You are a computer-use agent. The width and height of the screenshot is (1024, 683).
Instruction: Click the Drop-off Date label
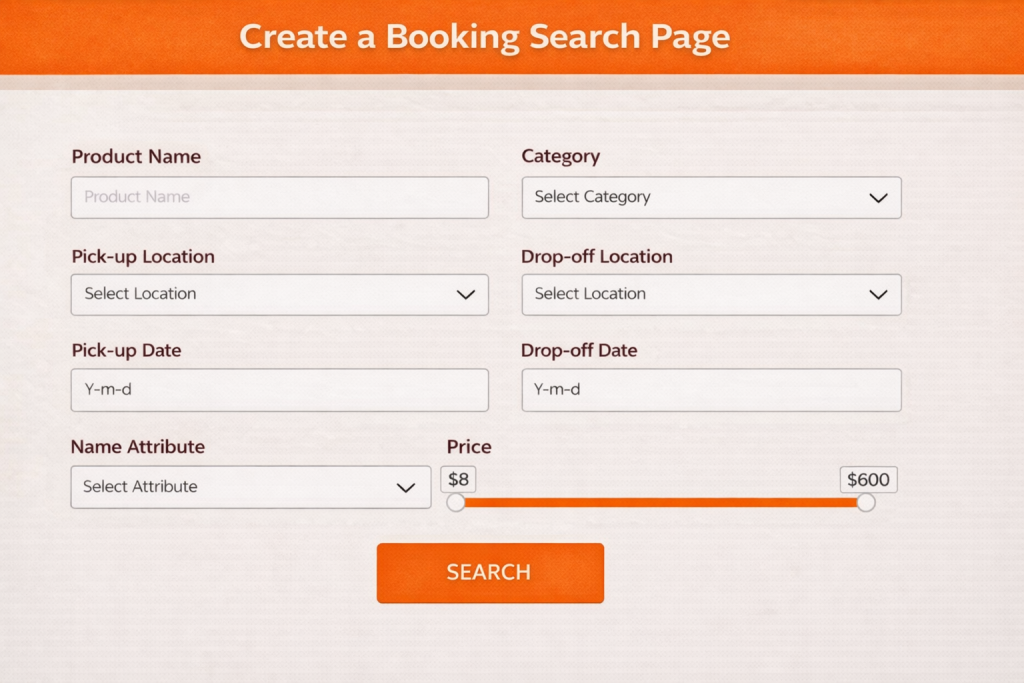579,351
